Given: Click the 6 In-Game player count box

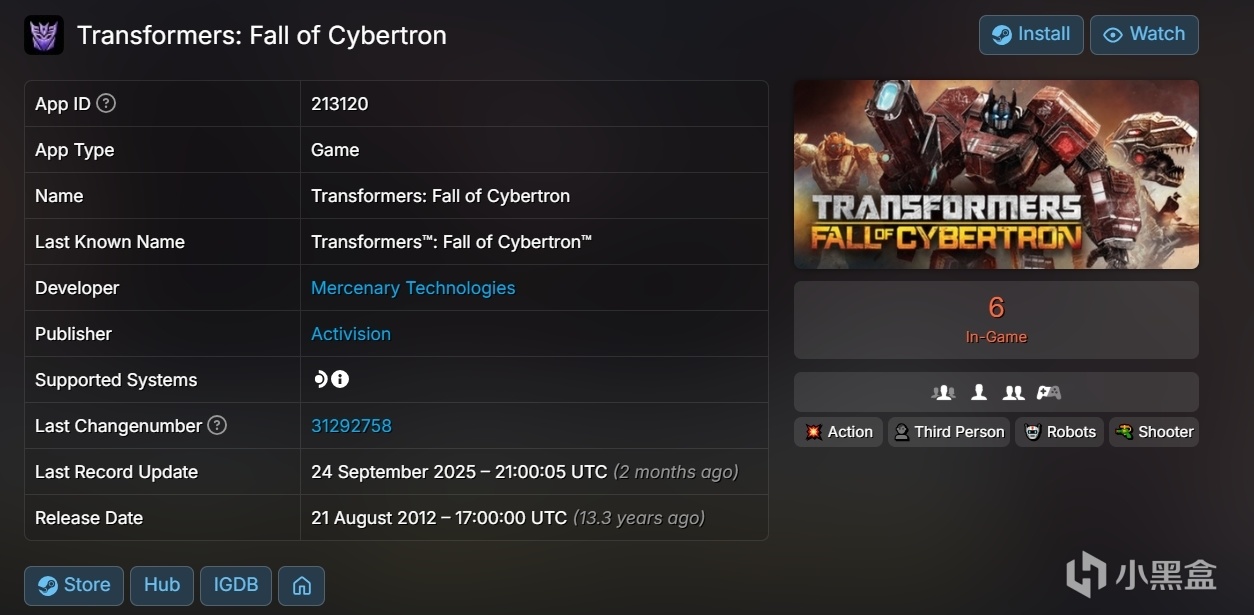Looking at the screenshot, I should tap(996, 320).
